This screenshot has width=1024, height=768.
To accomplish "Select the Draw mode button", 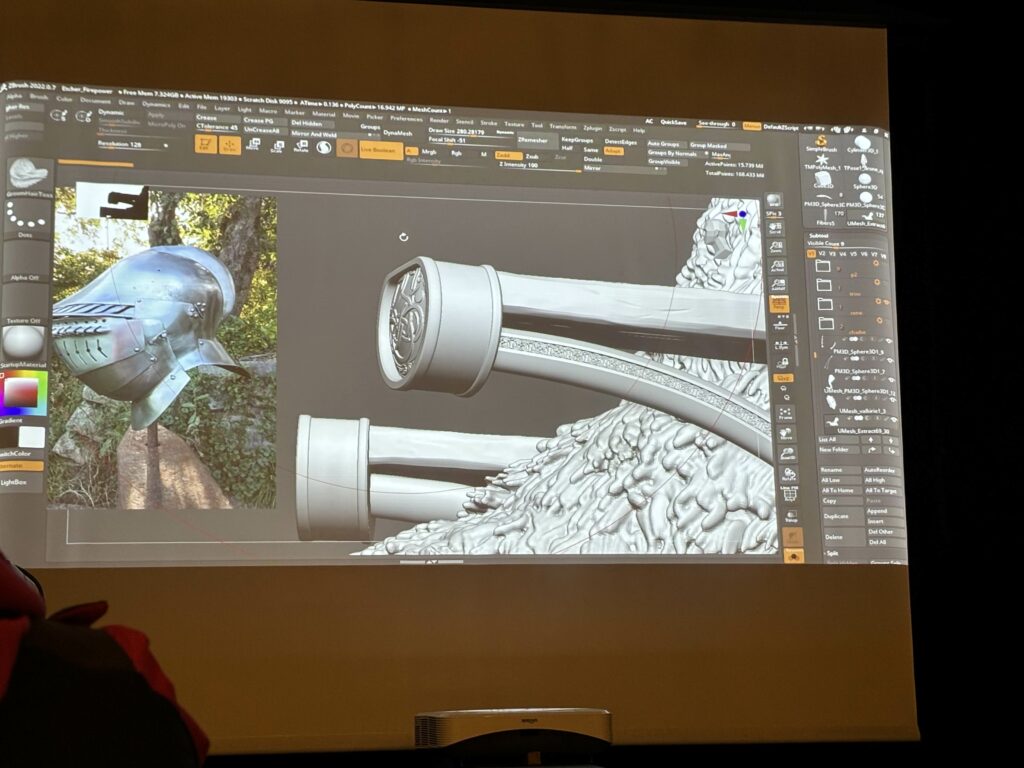I will pyautogui.click(x=230, y=145).
